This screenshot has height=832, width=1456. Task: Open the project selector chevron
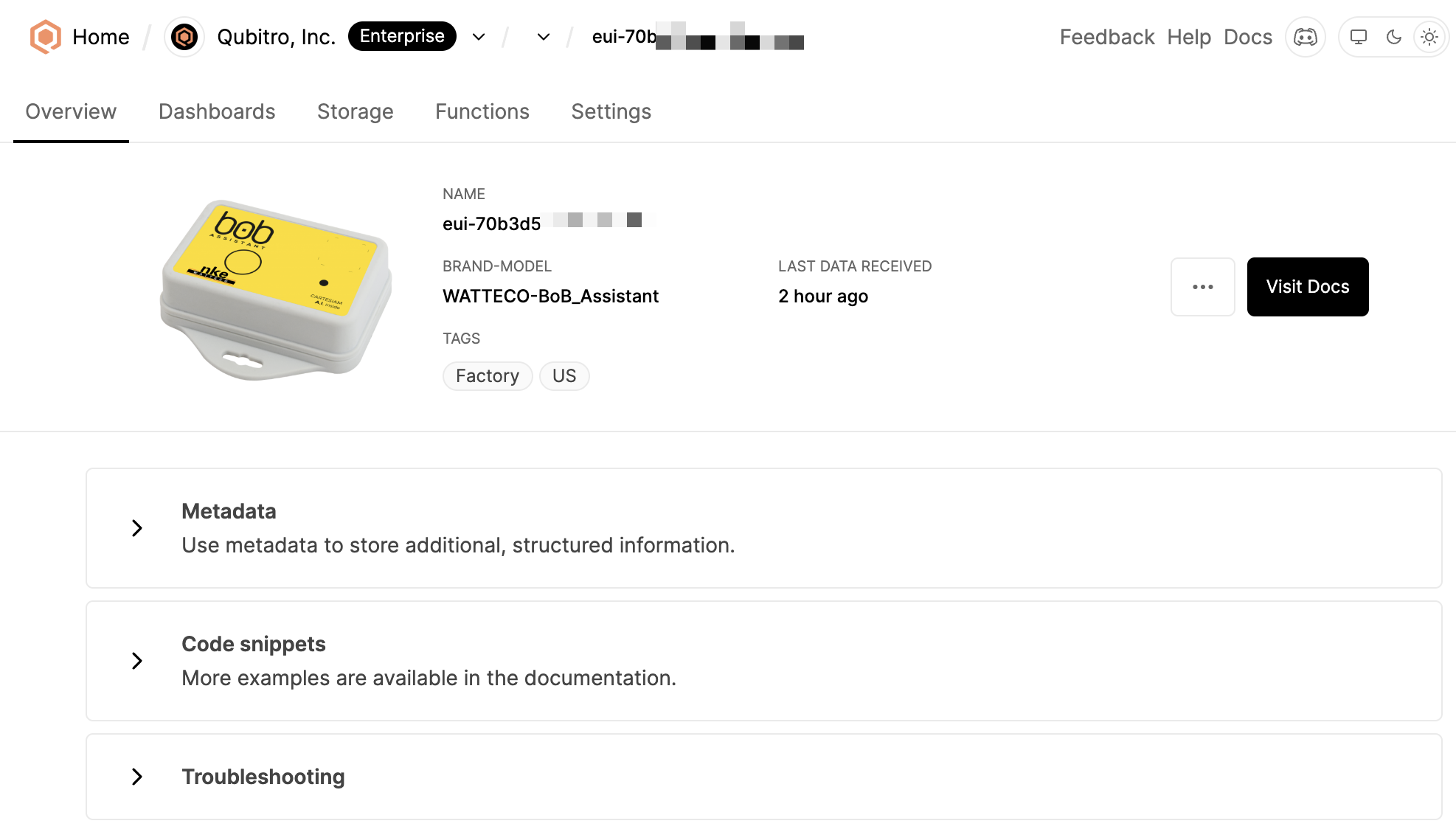[x=542, y=36]
